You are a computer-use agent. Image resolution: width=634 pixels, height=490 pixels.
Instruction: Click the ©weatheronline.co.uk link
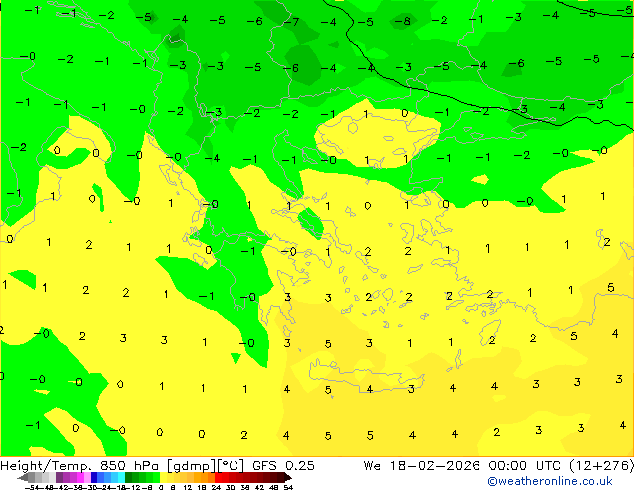click(x=549, y=481)
